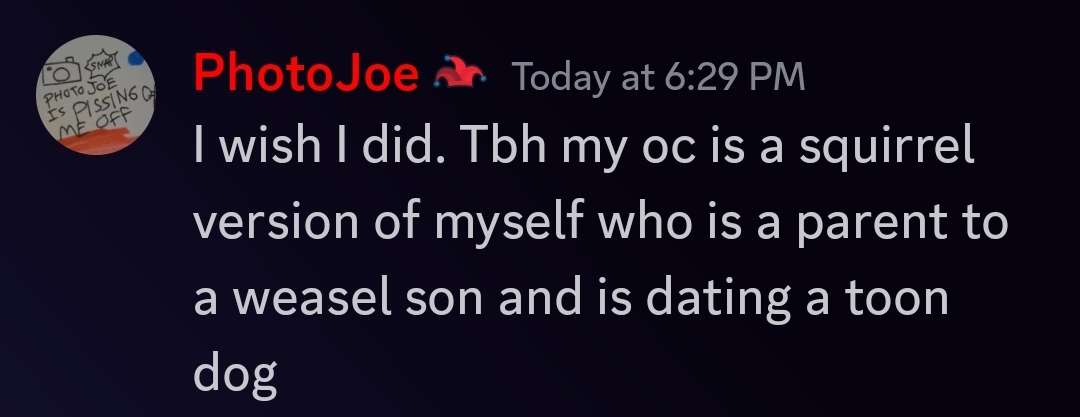The height and width of the screenshot is (417, 1080).
Task: Click the 'Today at 6:29 PM' timestamp
Action: [658, 77]
